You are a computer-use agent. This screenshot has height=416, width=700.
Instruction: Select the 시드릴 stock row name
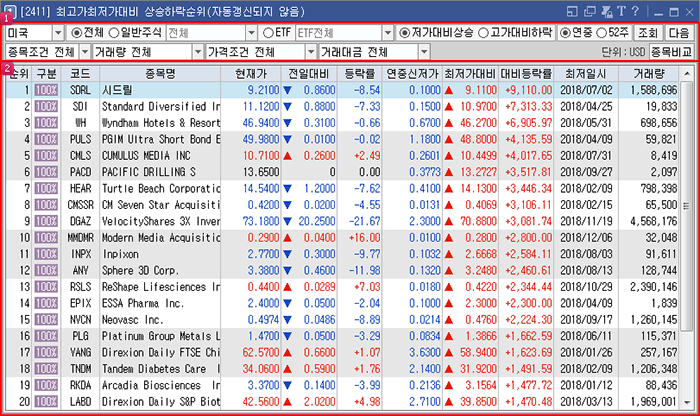pos(117,90)
